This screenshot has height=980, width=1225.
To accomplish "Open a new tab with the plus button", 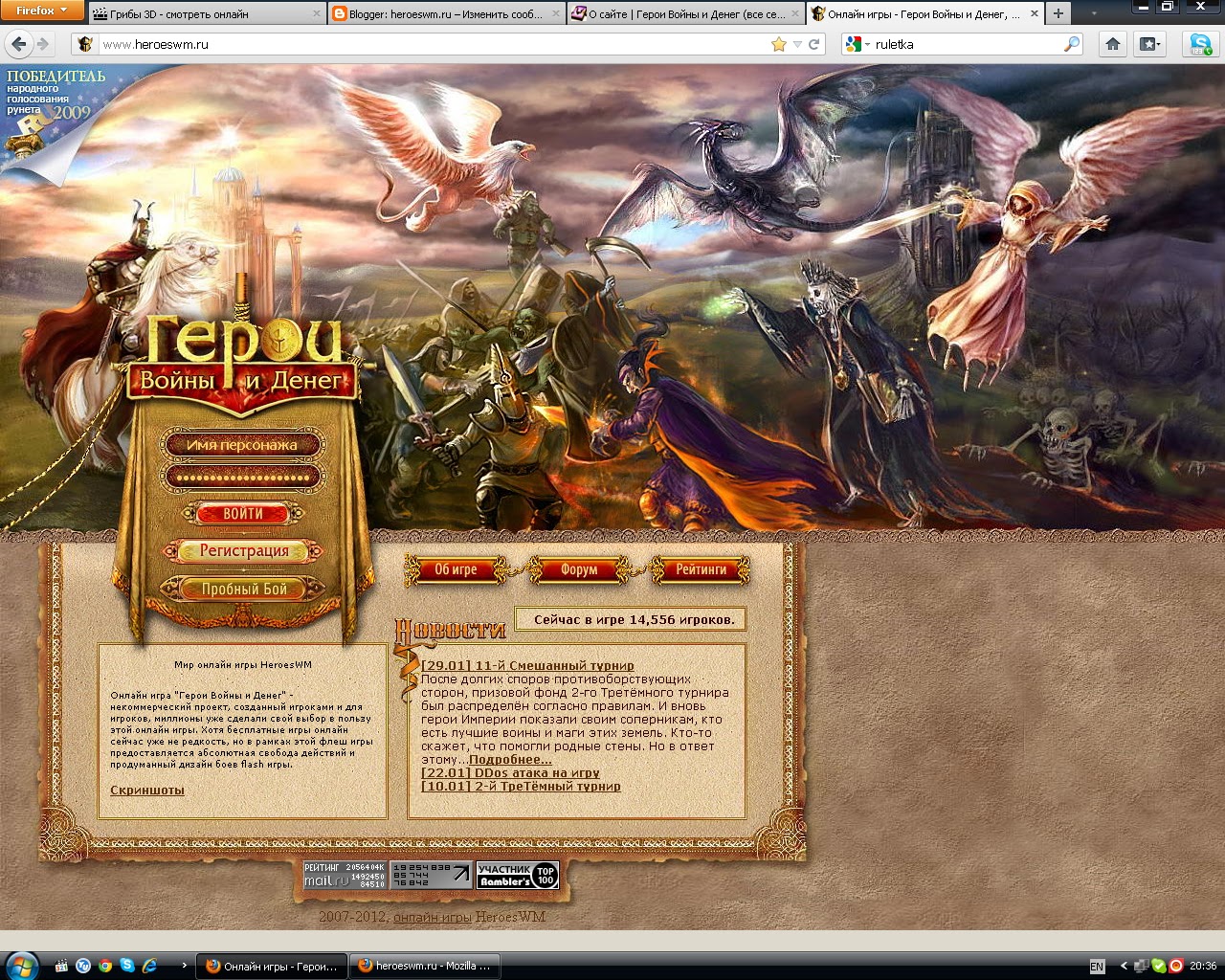I will click(x=1058, y=13).
